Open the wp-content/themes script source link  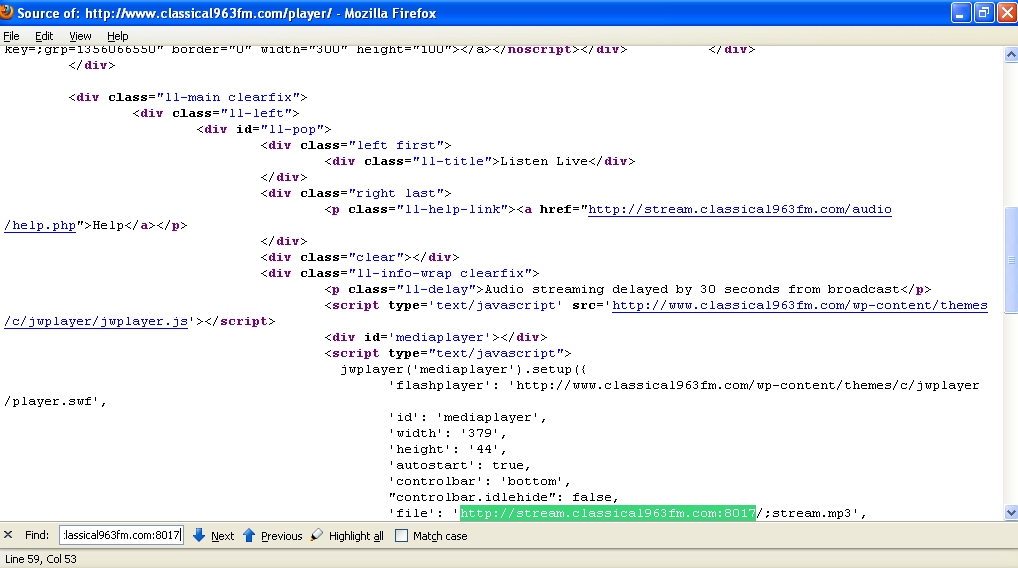coord(800,305)
